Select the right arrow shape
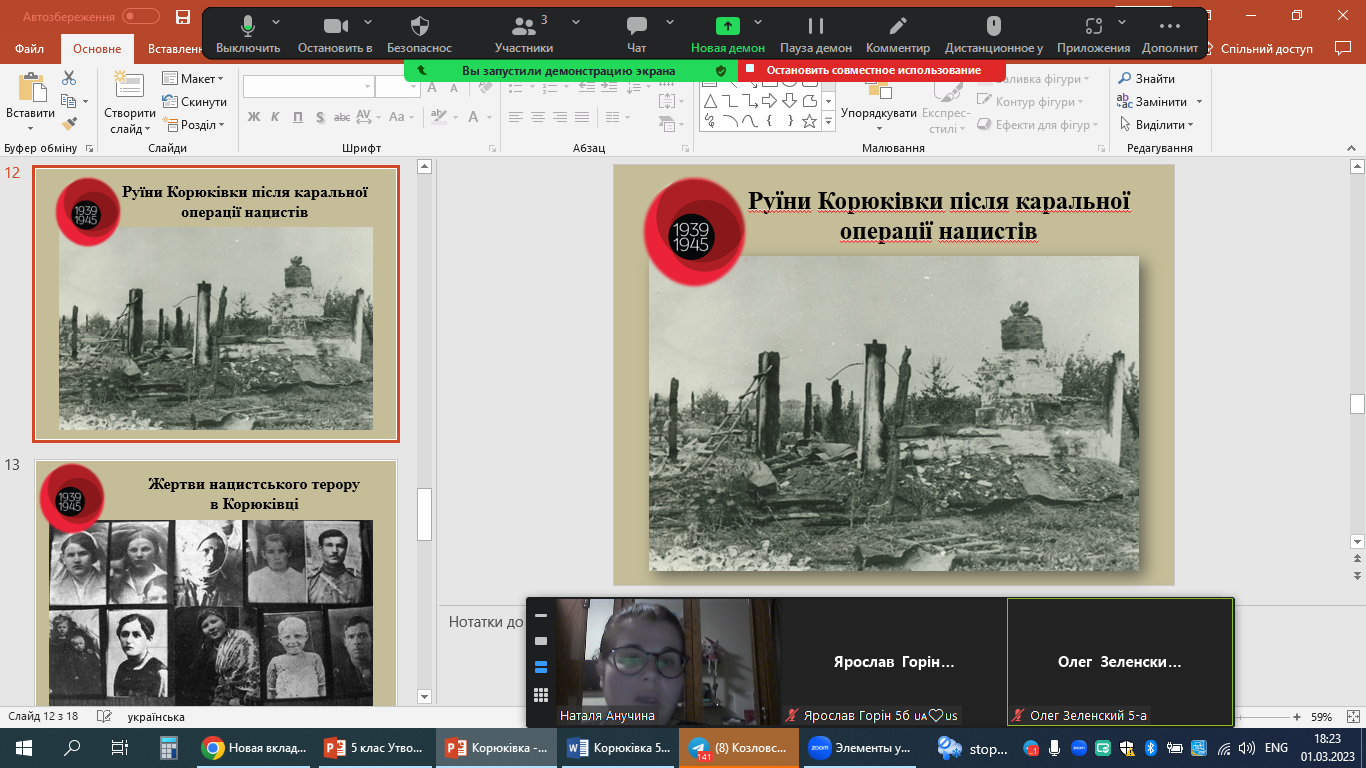 point(769,101)
